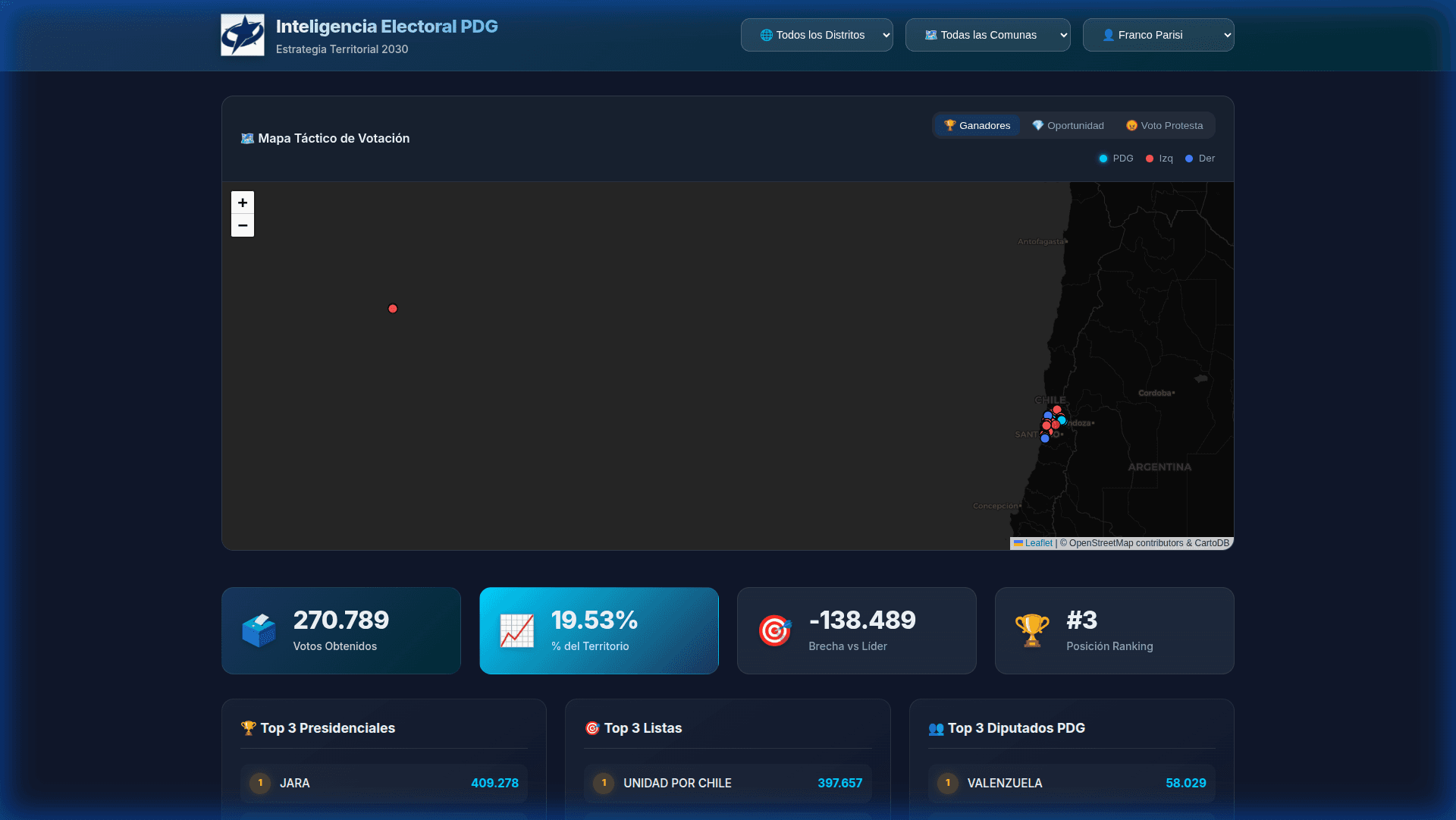Image resolution: width=1456 pixels, height=820 pixels.
Task: Click the star logo of Inteligencia Electoral PDG
Action: click(242, 34)
